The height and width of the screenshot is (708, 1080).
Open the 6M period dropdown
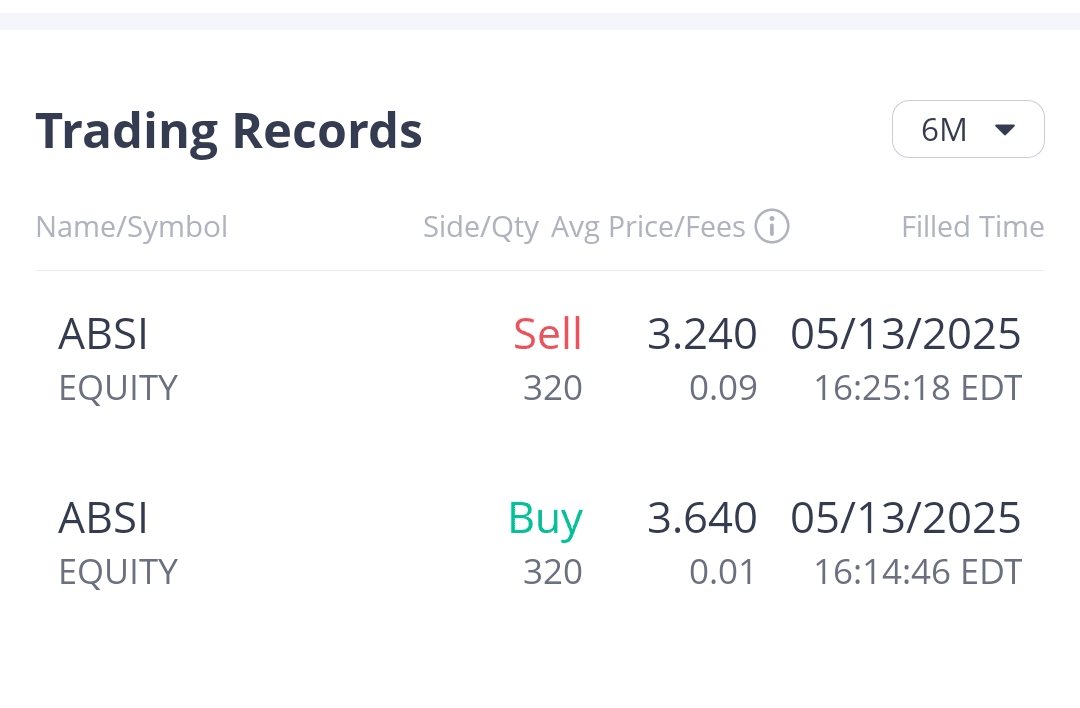[967, 129]
